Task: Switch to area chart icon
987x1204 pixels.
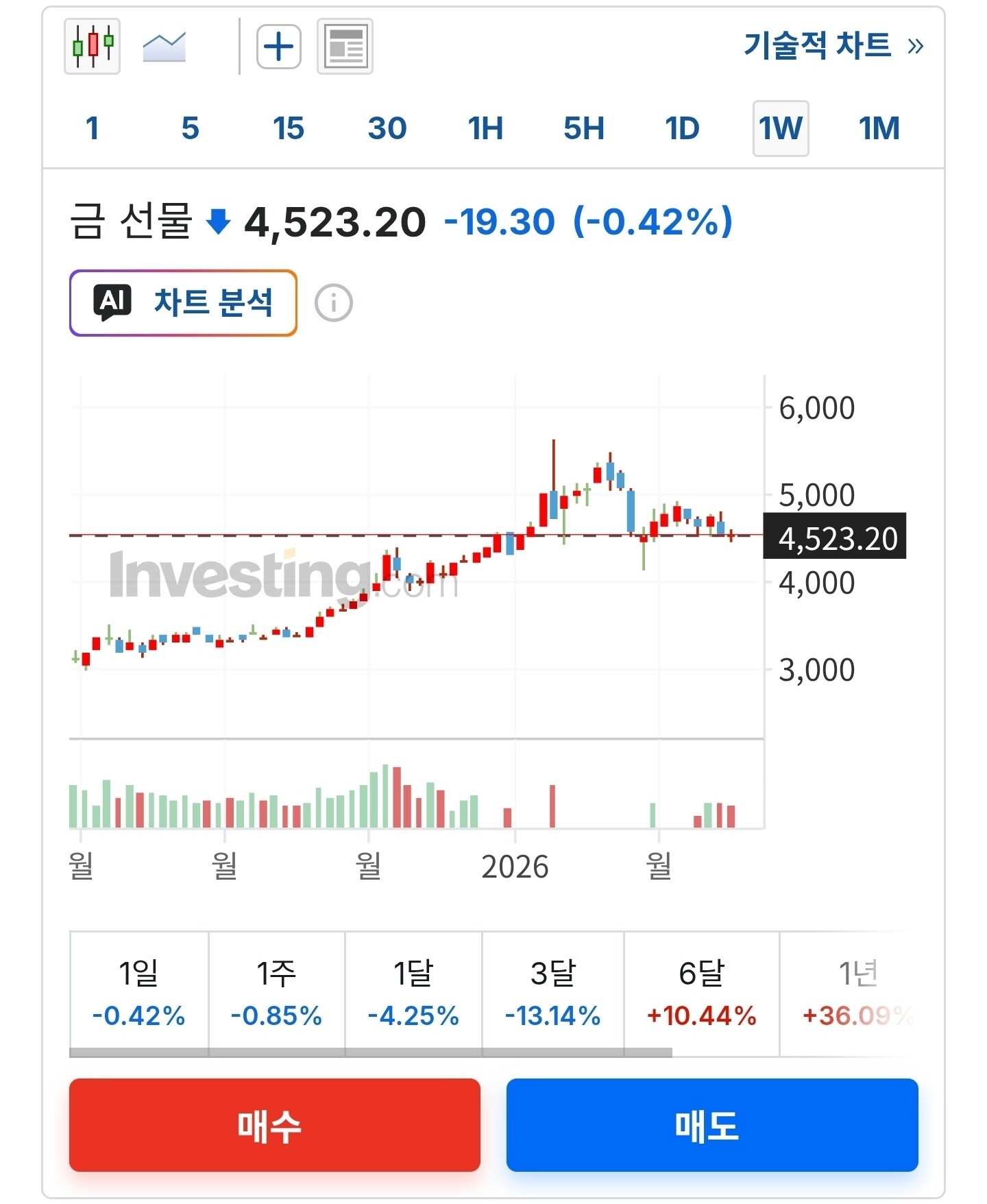Action: 164,47
